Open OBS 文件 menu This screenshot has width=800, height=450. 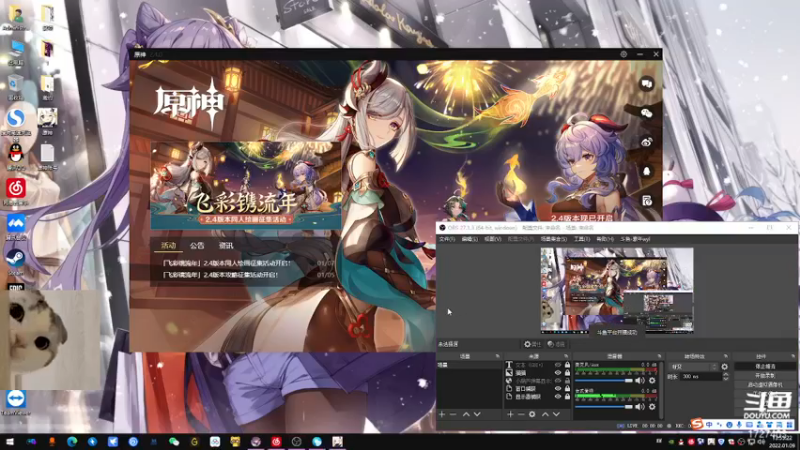(x=447, y=239)
